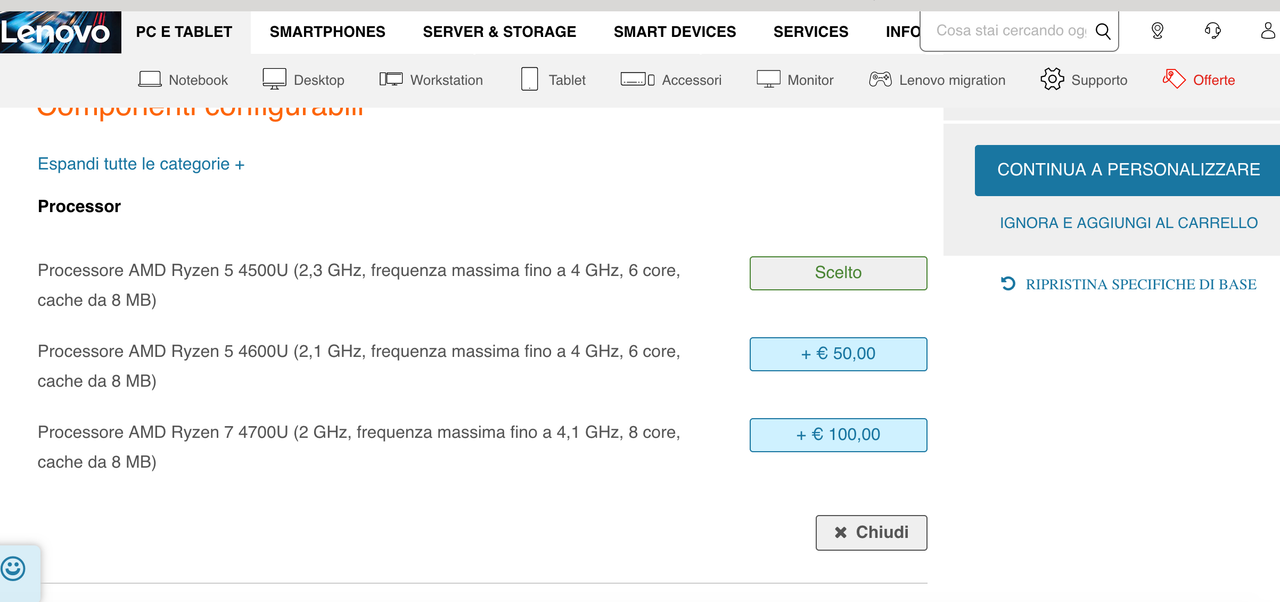Open the Lenovo migration link
The image size is (1280, 602).
click(952, 80)
